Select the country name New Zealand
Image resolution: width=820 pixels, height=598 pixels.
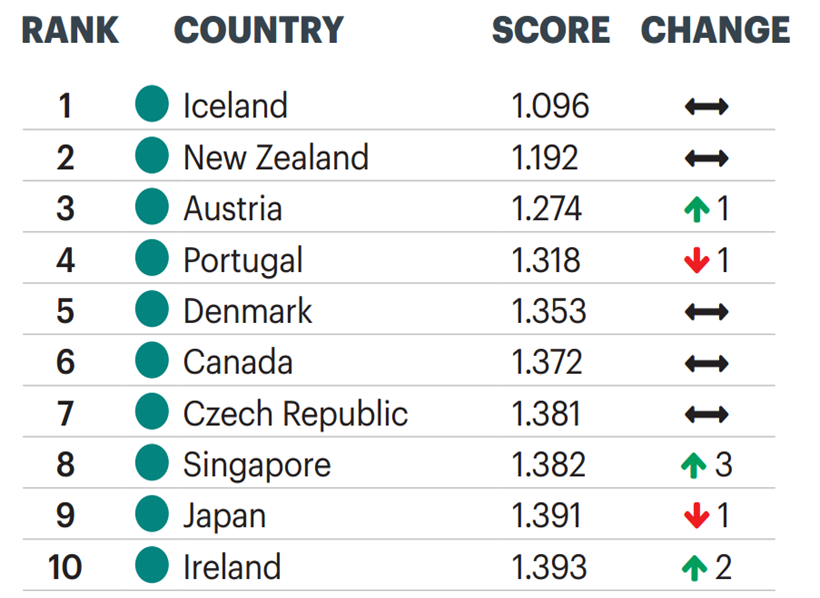pos(275,157)
